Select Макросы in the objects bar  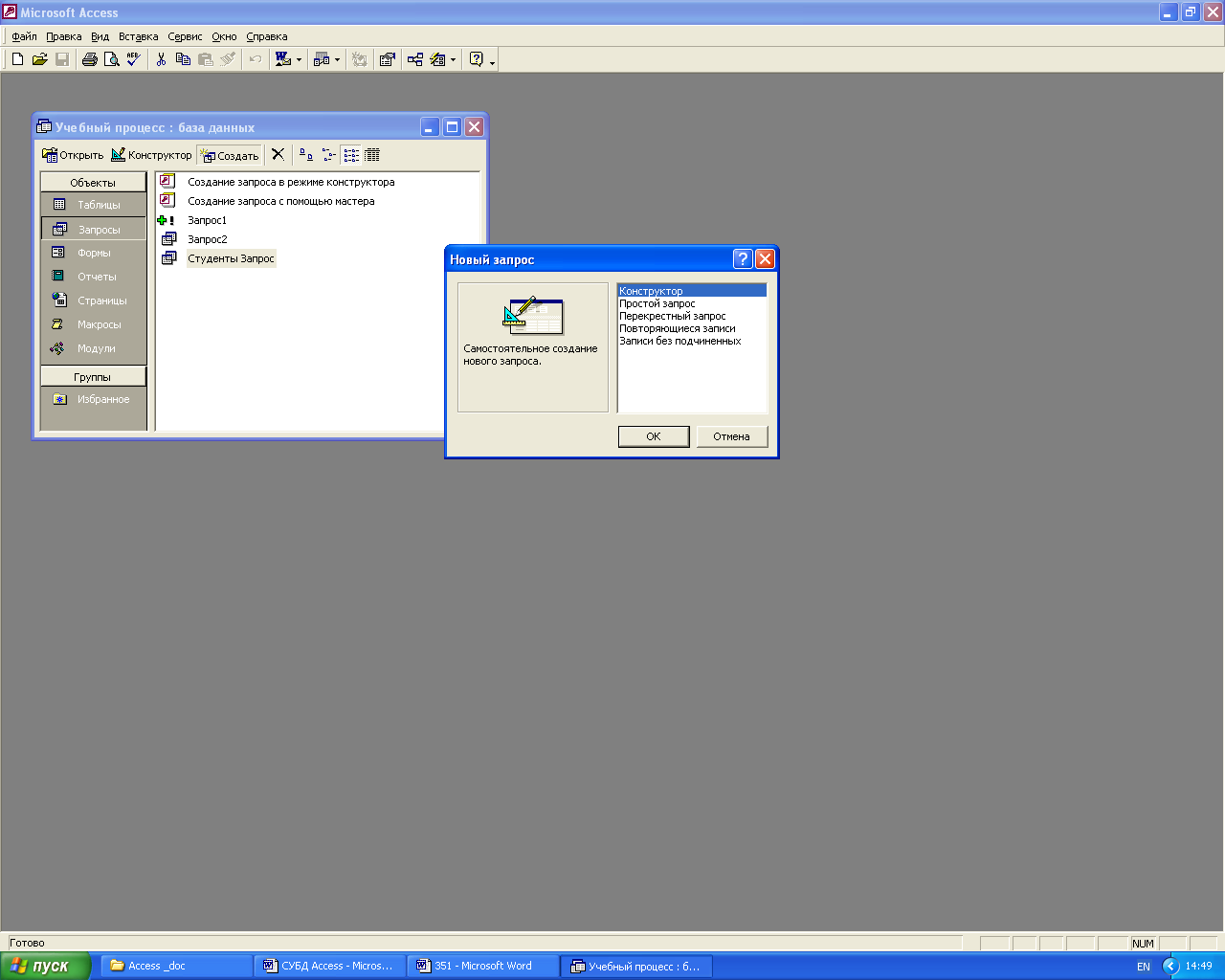click(94, 324)
